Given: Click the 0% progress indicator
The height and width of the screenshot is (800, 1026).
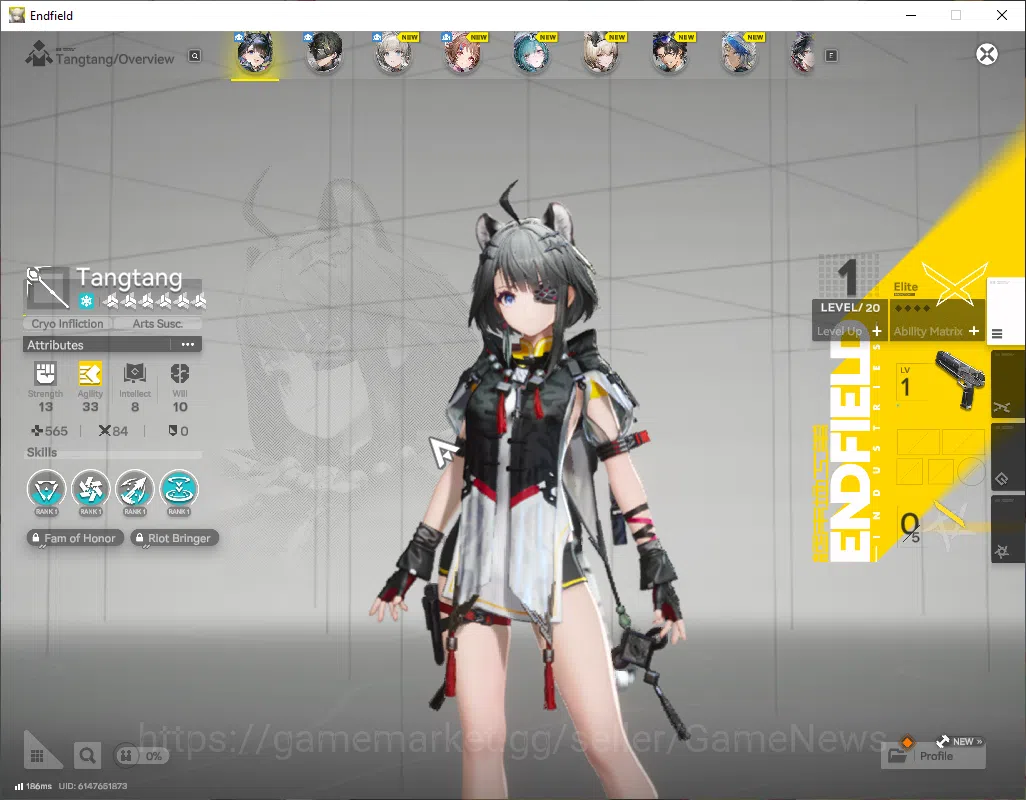Looking at the screenshot, I should pos(142,756).
